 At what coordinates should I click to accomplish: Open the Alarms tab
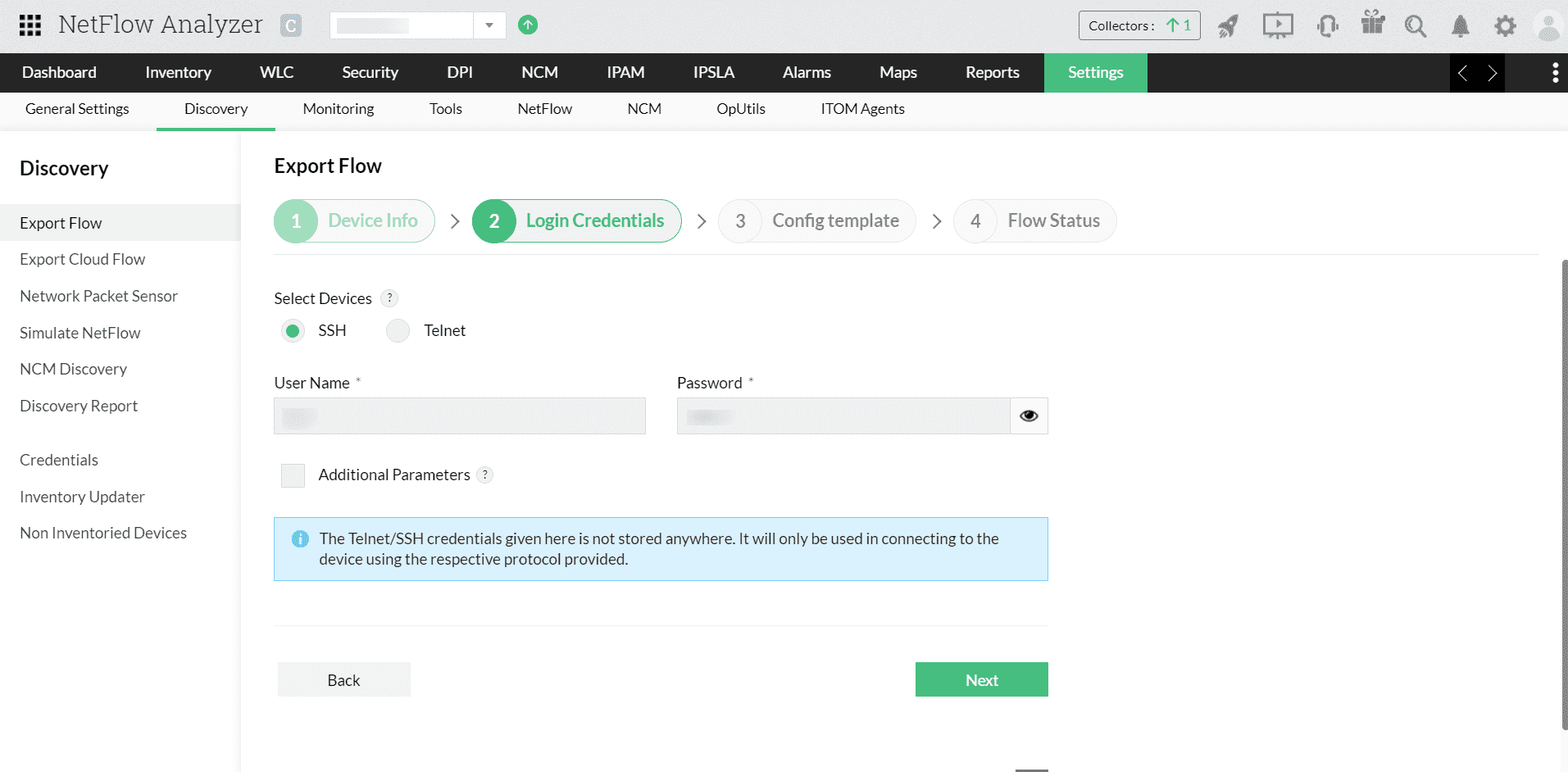807,73
